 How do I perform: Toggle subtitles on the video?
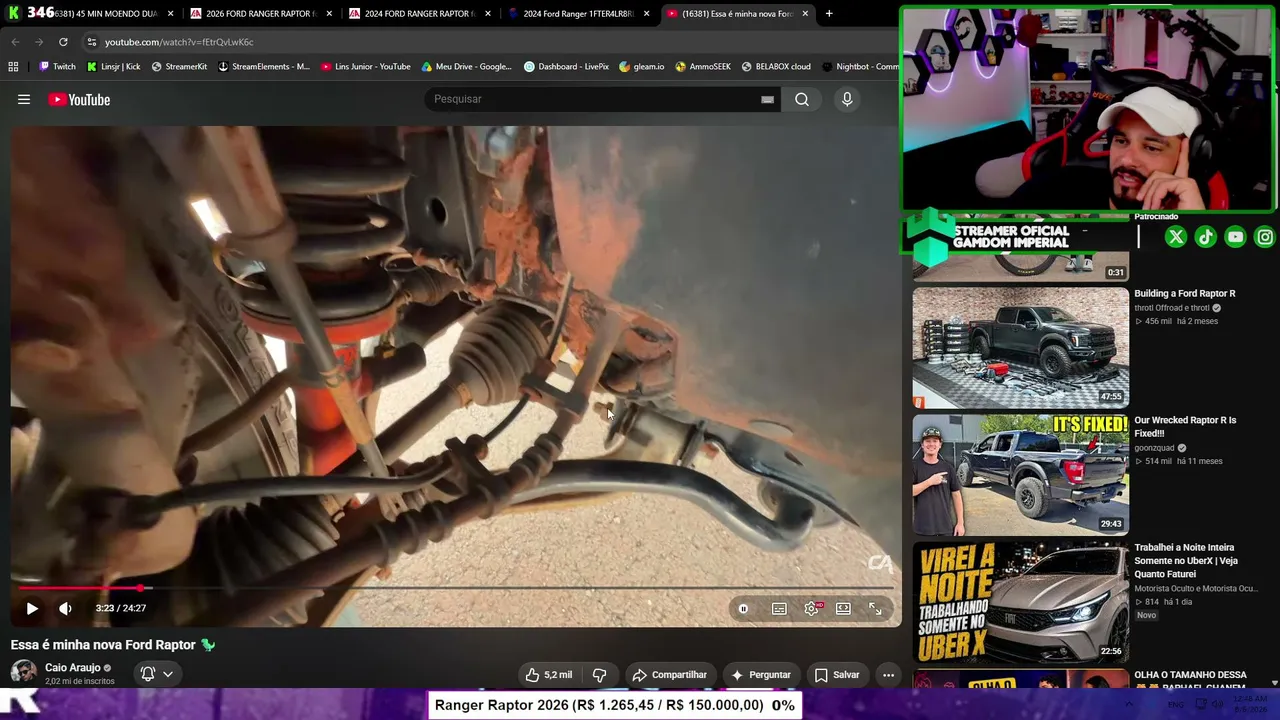point(779,608)
